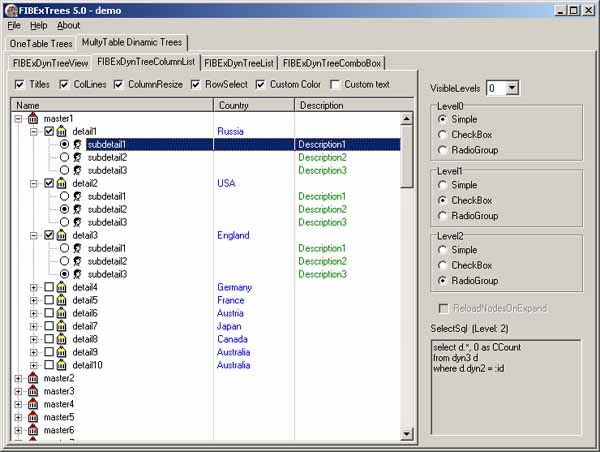The width and height of the screenshot is (600, 452).
Task: Collapse the detail1 node
Action: point(34,132)
